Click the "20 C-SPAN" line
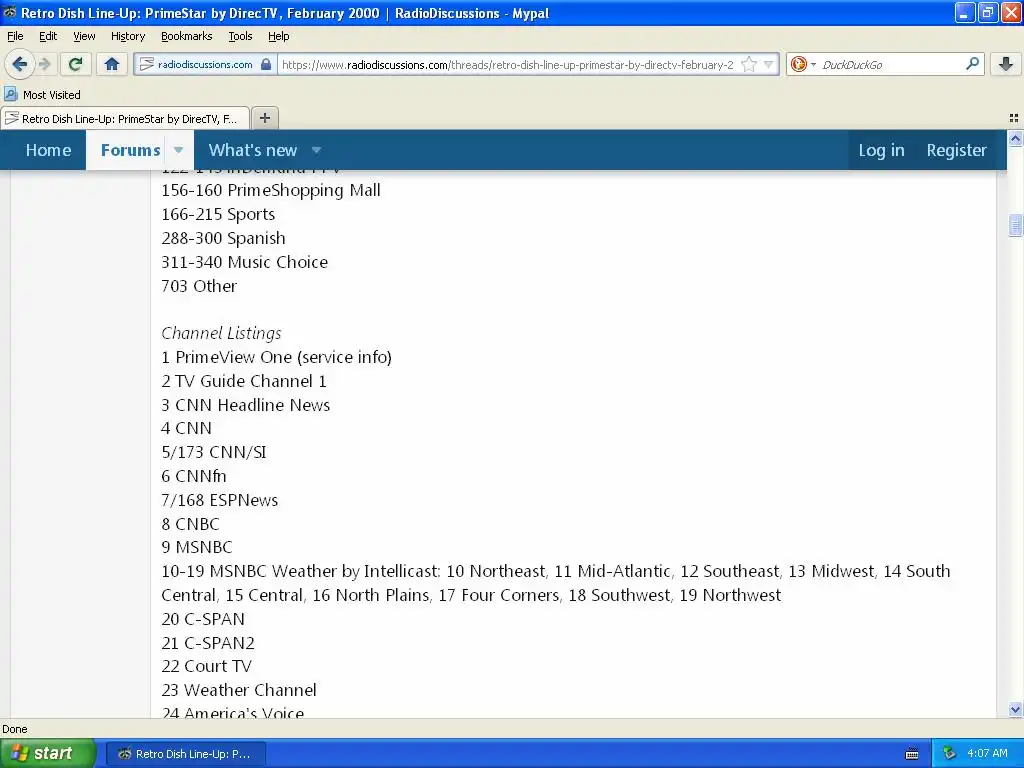The height and width of the screenshot is (768, 1024). (203, 619)
